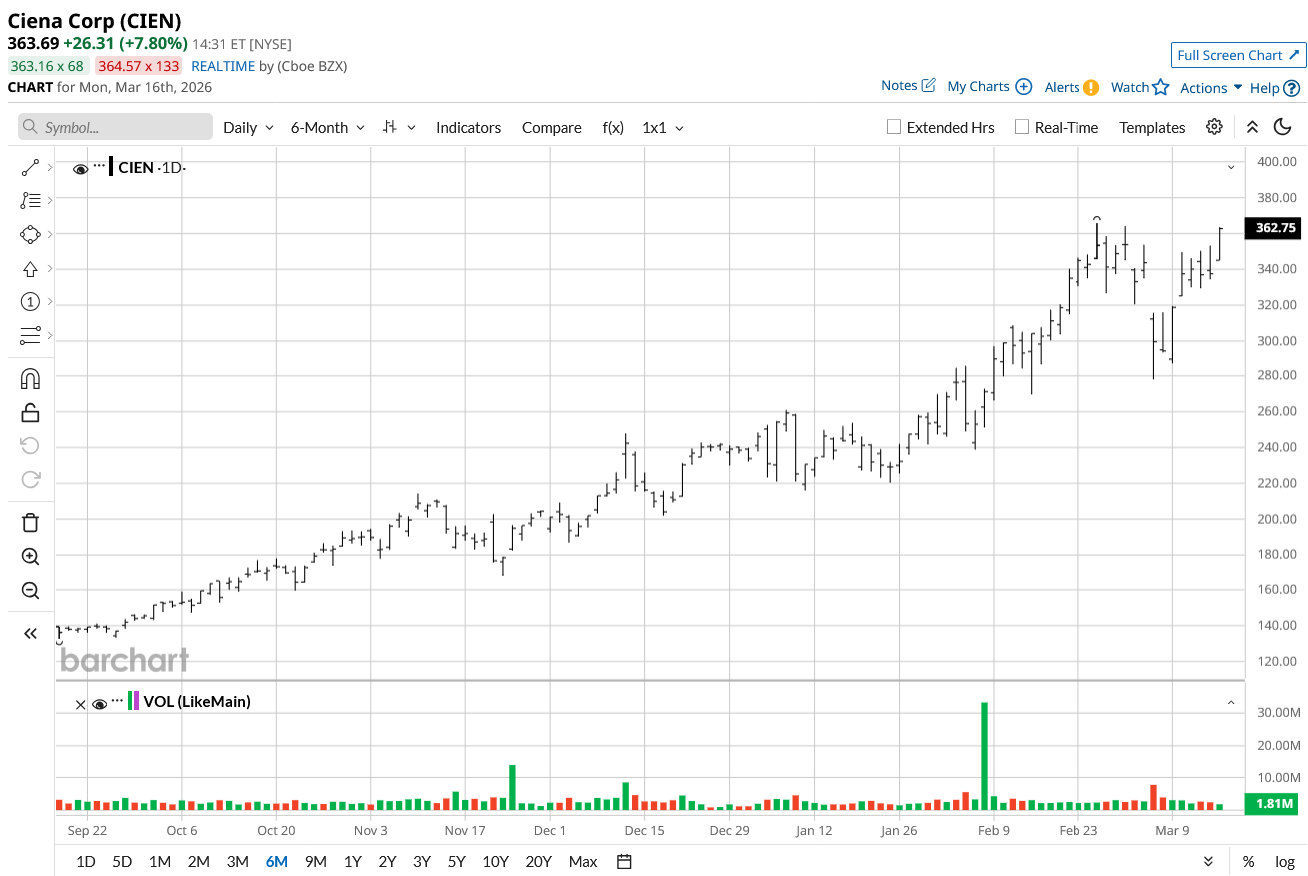Open the 1x1 grid layout dropdown
The height and width of the screenshot is (876, 1308).
click(x=663, y=127)
